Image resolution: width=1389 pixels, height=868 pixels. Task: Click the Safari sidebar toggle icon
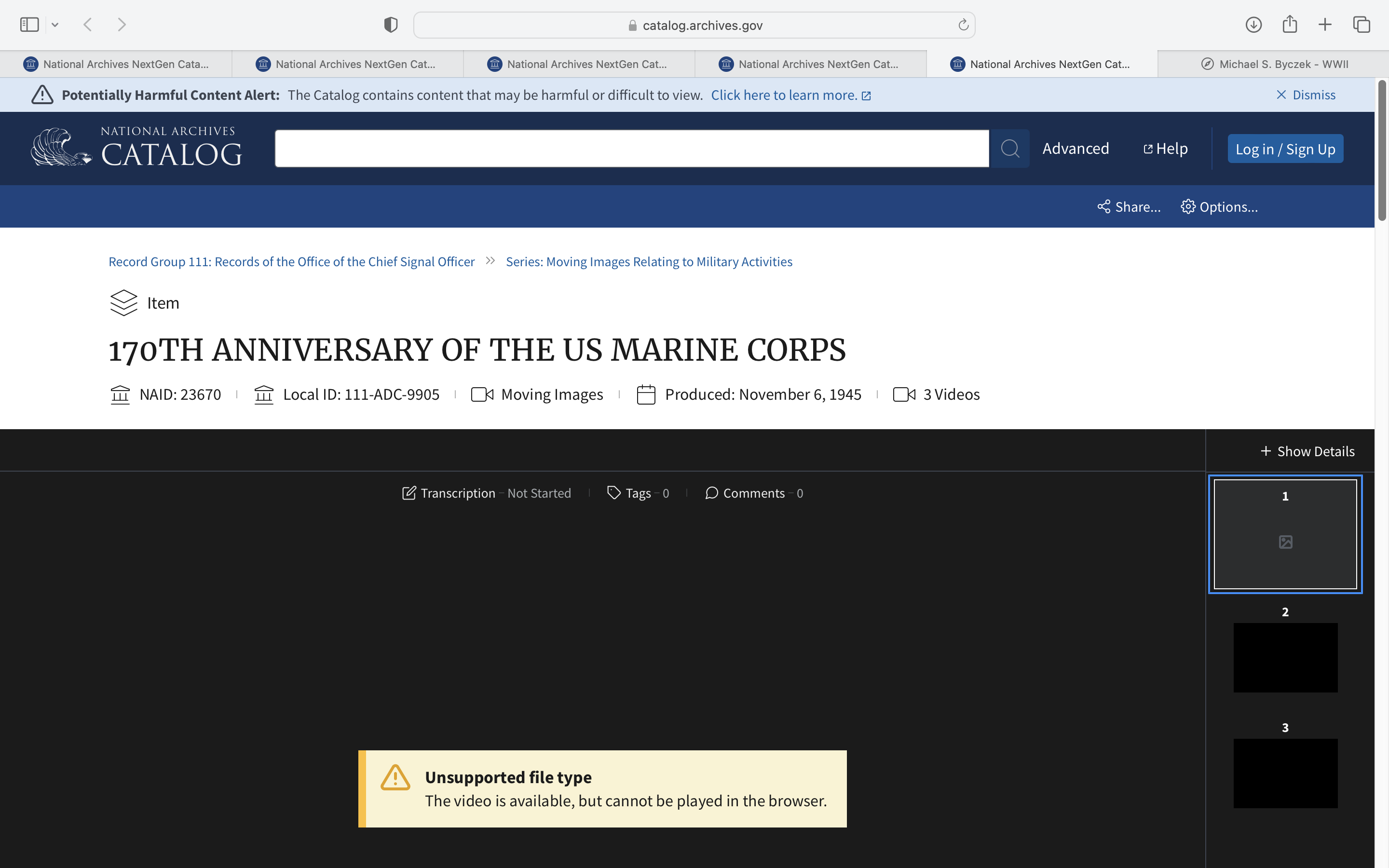point(29,25)
